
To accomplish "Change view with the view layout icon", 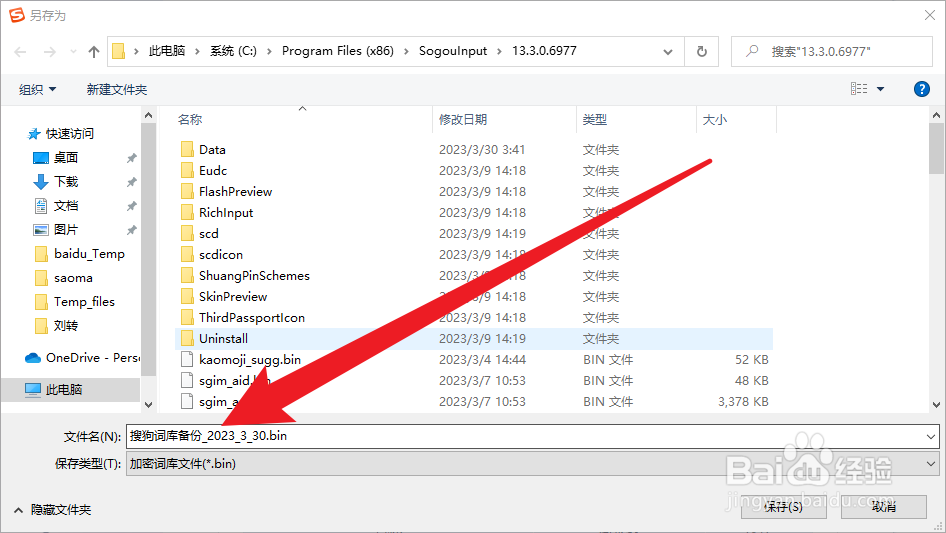I will pyautogui.click(x=859, y=89).
